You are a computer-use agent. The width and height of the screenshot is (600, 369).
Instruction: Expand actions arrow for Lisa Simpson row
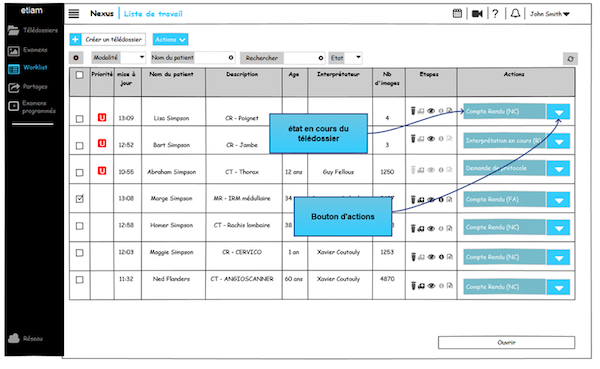[559, 112]
